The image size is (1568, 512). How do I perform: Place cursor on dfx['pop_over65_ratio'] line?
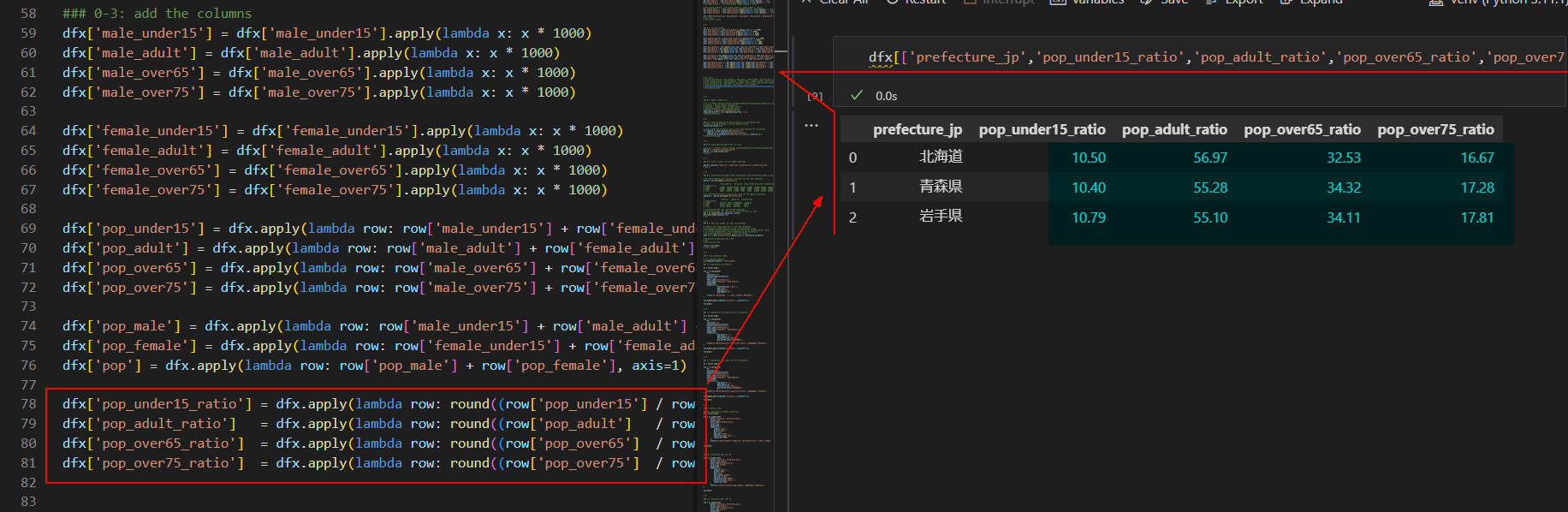point(378,444)
